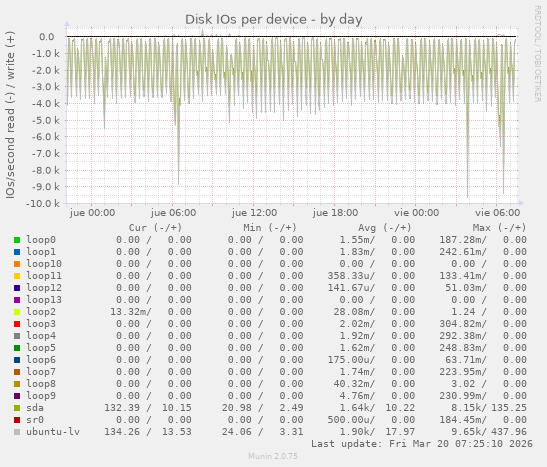Click the loop10 orange legend swatch

tap(17, 264)
